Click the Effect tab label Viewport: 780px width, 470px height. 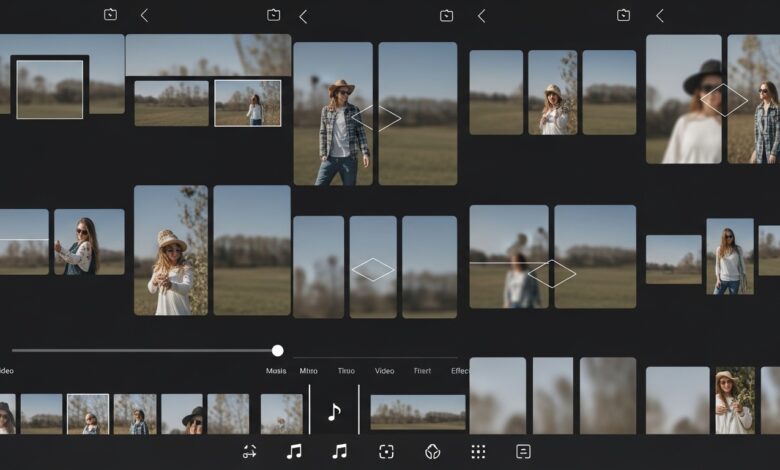coord(460,371)
